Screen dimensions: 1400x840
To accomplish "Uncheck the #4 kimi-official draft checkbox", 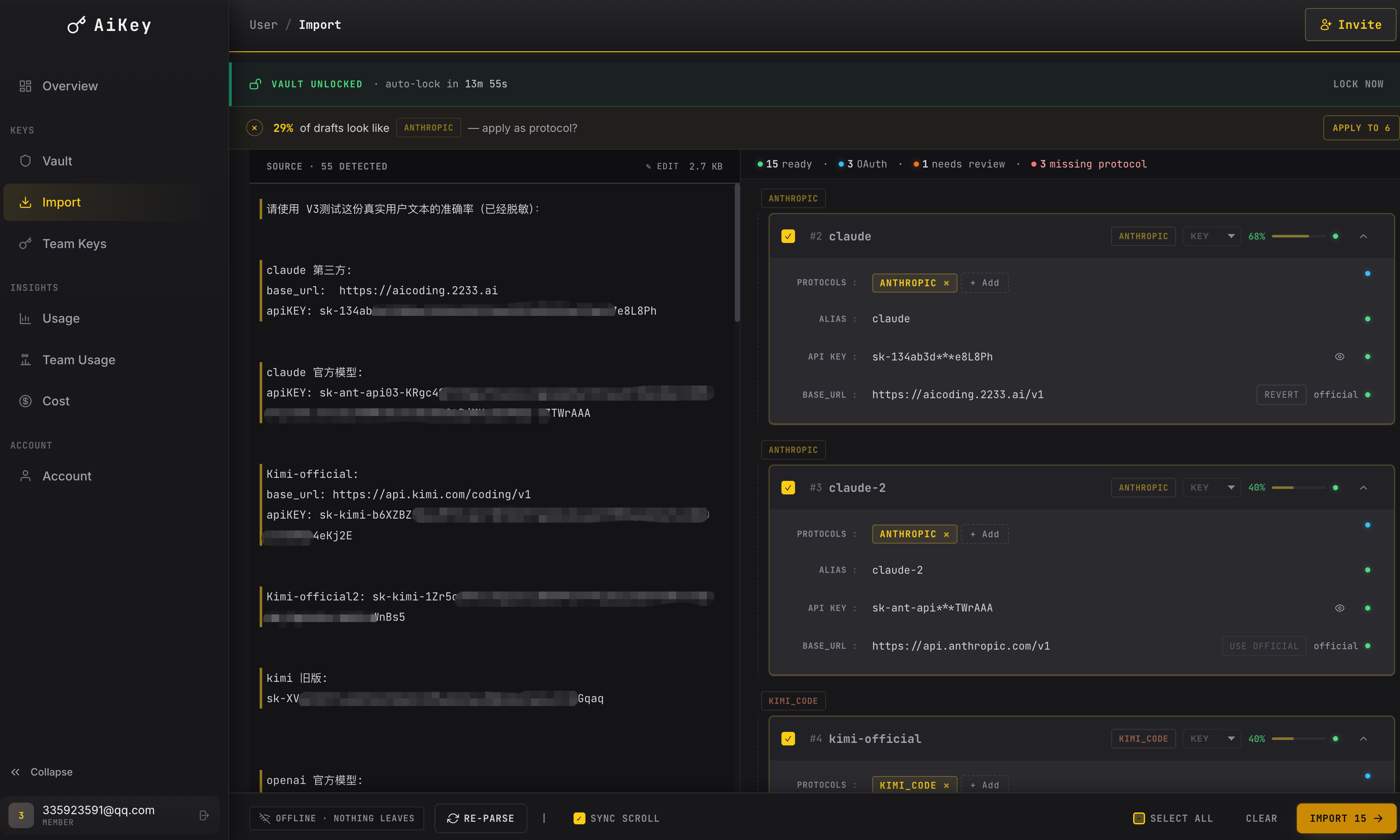I will tap(788, 739).
